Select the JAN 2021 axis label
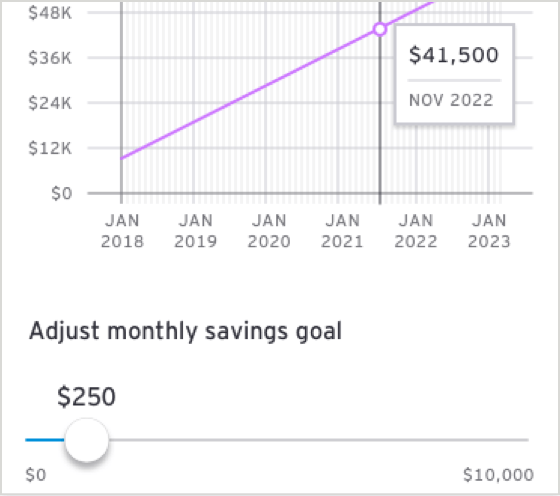The image size is (560, 496). (342, 231)
